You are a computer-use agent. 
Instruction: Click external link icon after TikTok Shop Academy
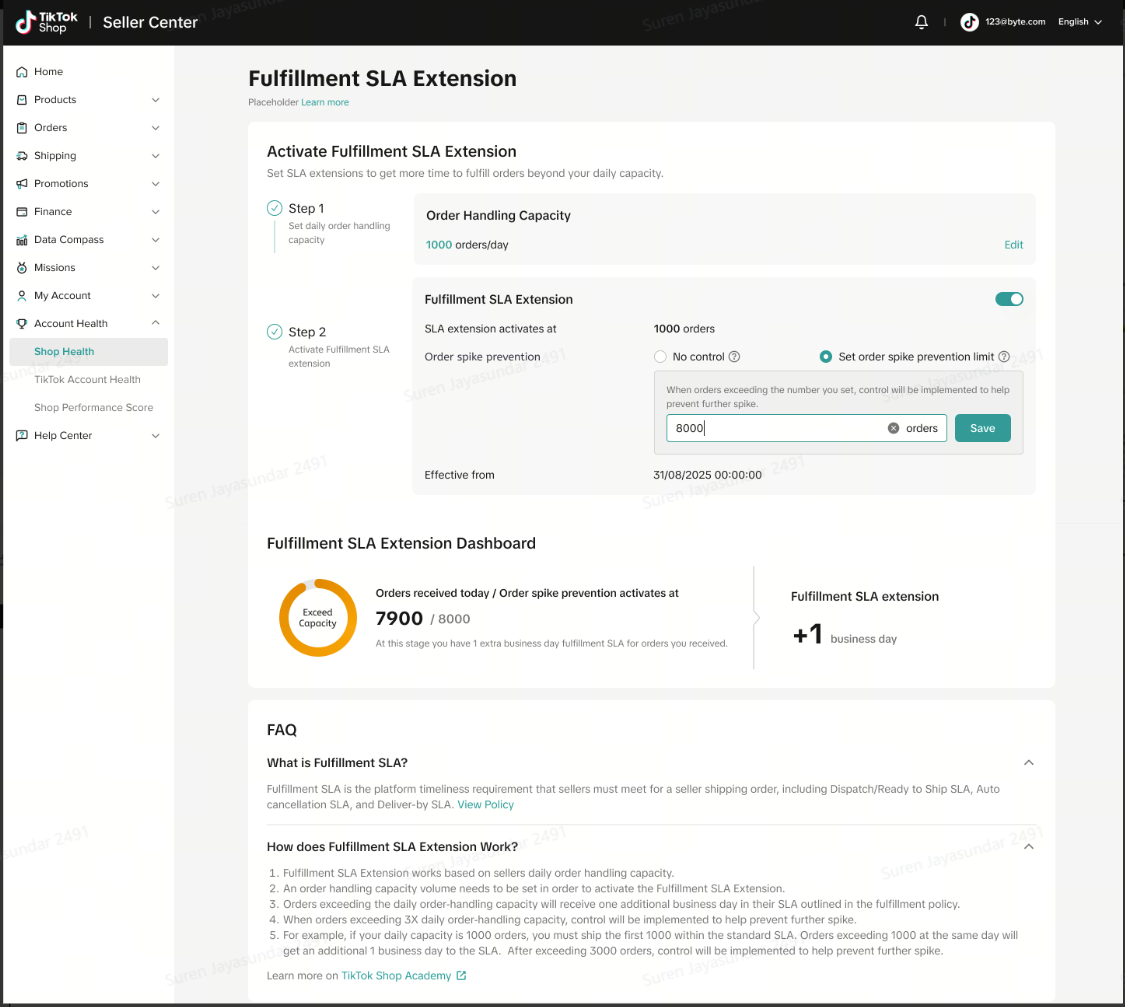click(461, 975)
